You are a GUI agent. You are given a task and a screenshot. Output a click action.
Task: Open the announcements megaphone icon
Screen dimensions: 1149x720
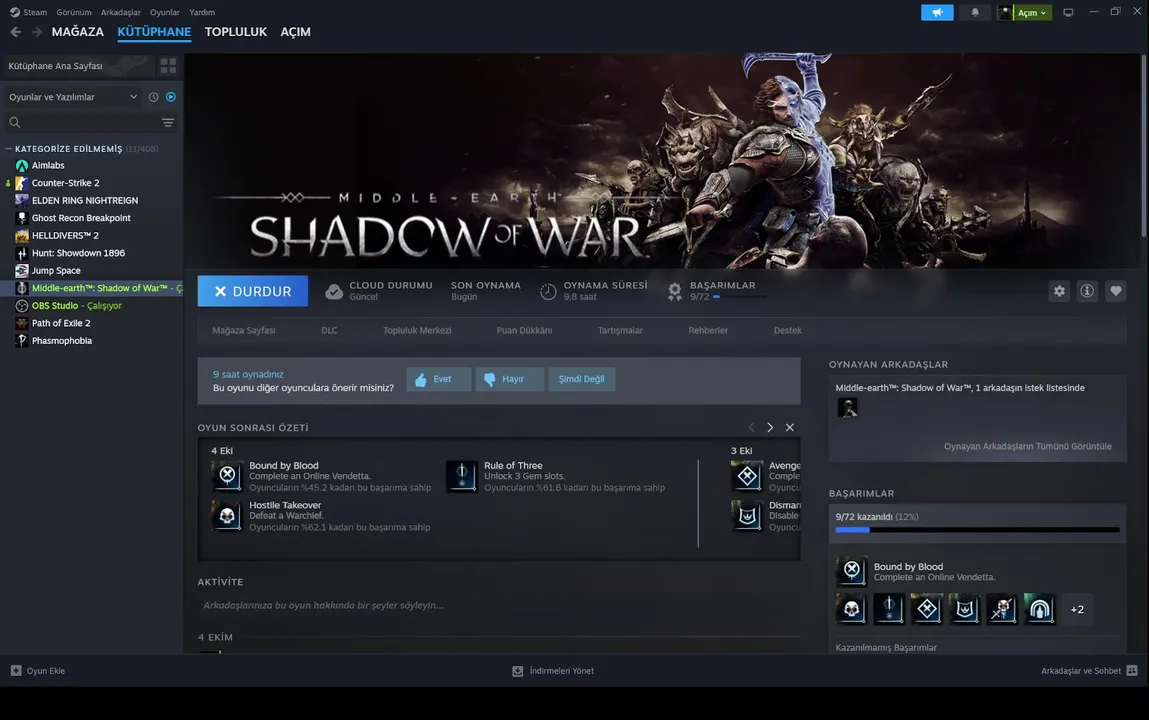coord(937,12)
